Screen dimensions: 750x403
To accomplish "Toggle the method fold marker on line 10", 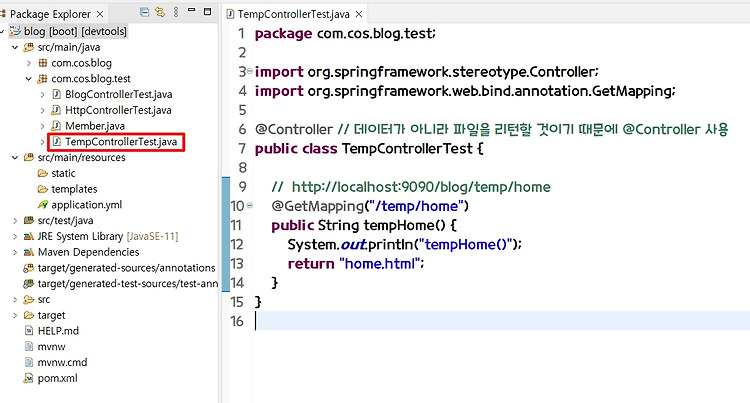I will tap(249, 206).
